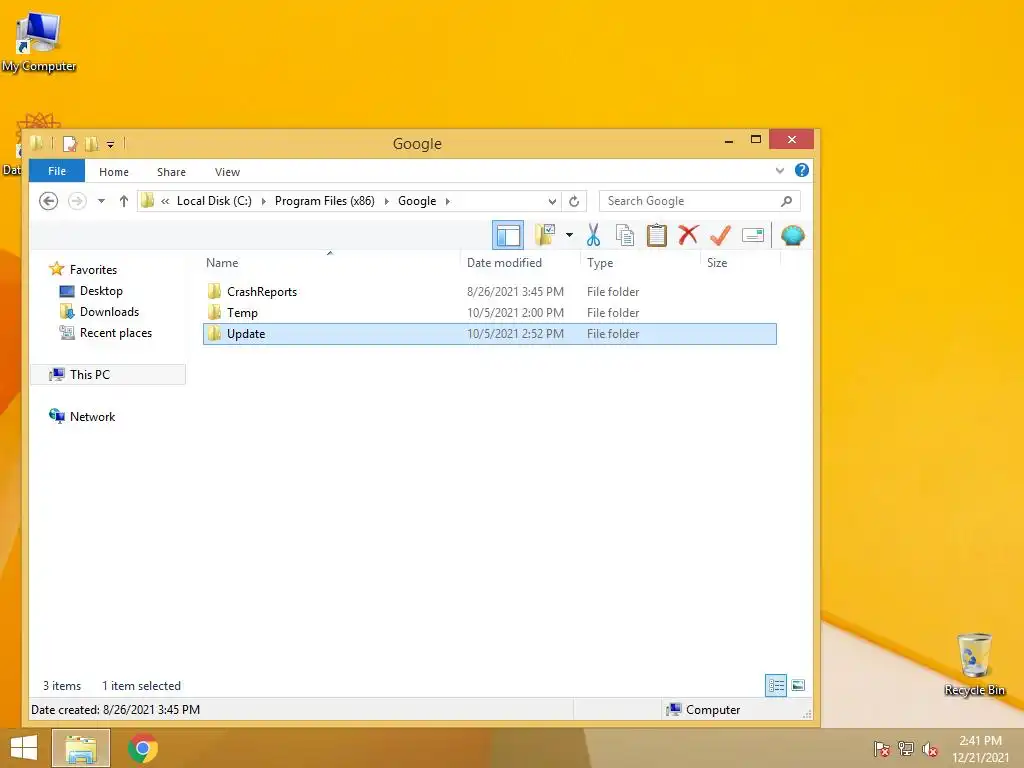Click the muted volume tray icon
The height and width of the screenshot is (768, 1024).
click(930, 749)
